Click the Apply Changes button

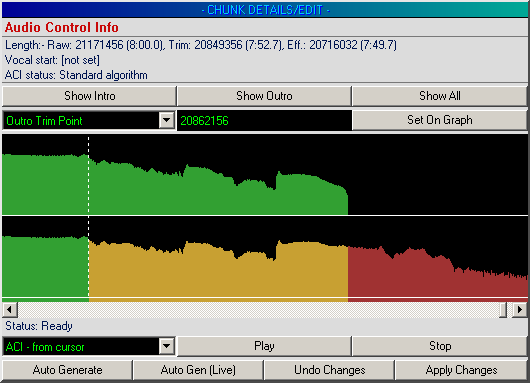tap(461, 370)
